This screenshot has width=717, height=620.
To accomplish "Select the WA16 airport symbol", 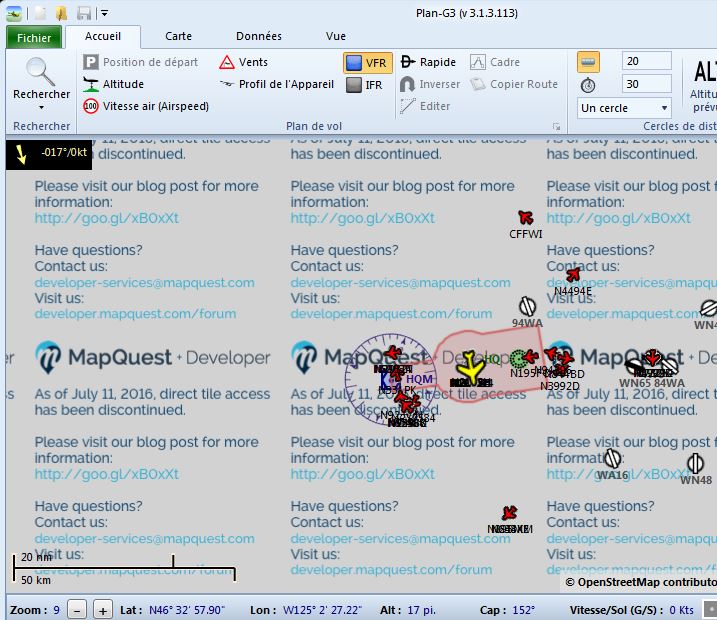I will (x=612, y=458).
